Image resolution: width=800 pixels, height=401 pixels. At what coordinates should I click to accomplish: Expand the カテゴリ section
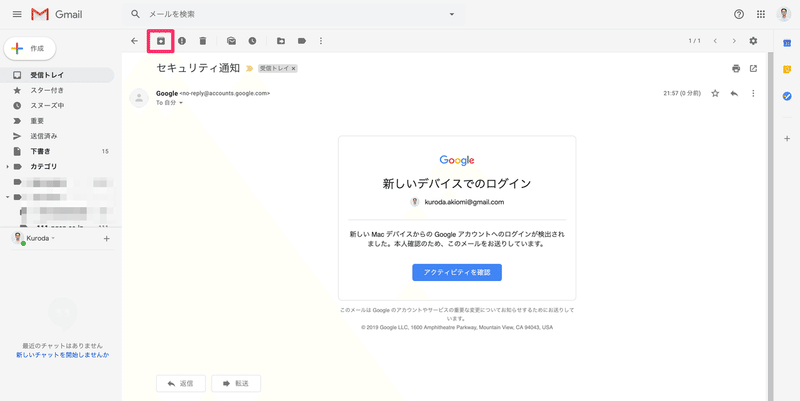(x=7, y=167)
